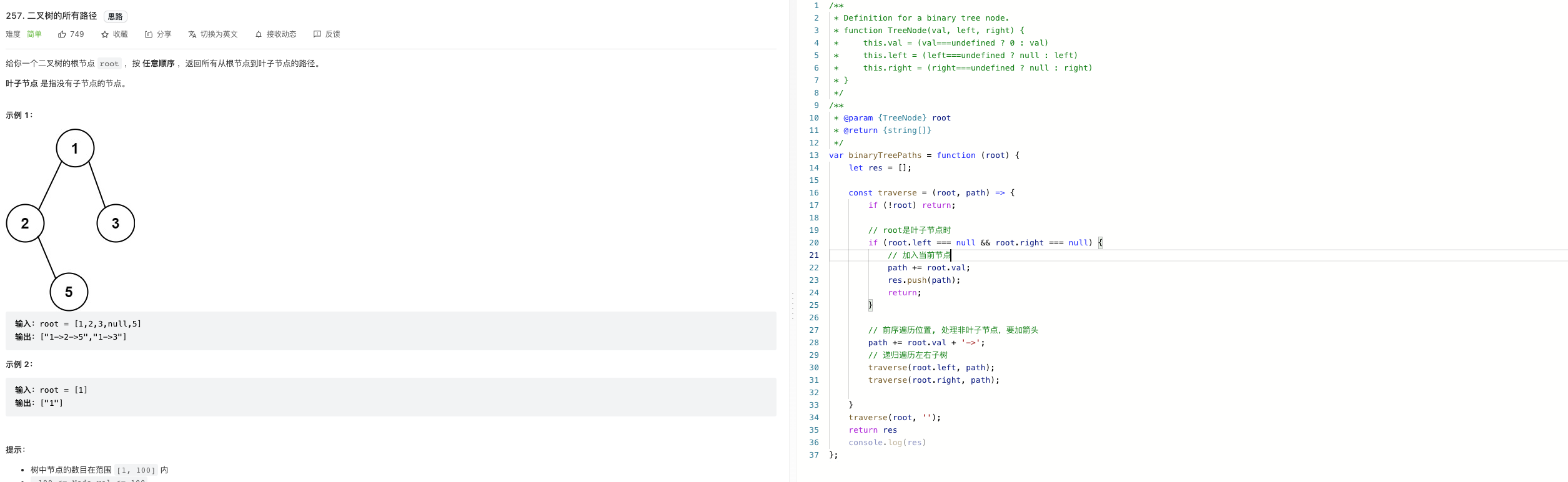Click the if (!root) return; line
This screenshot has height=482, width=1568.
pyautogui.click(x=912, y=205)
